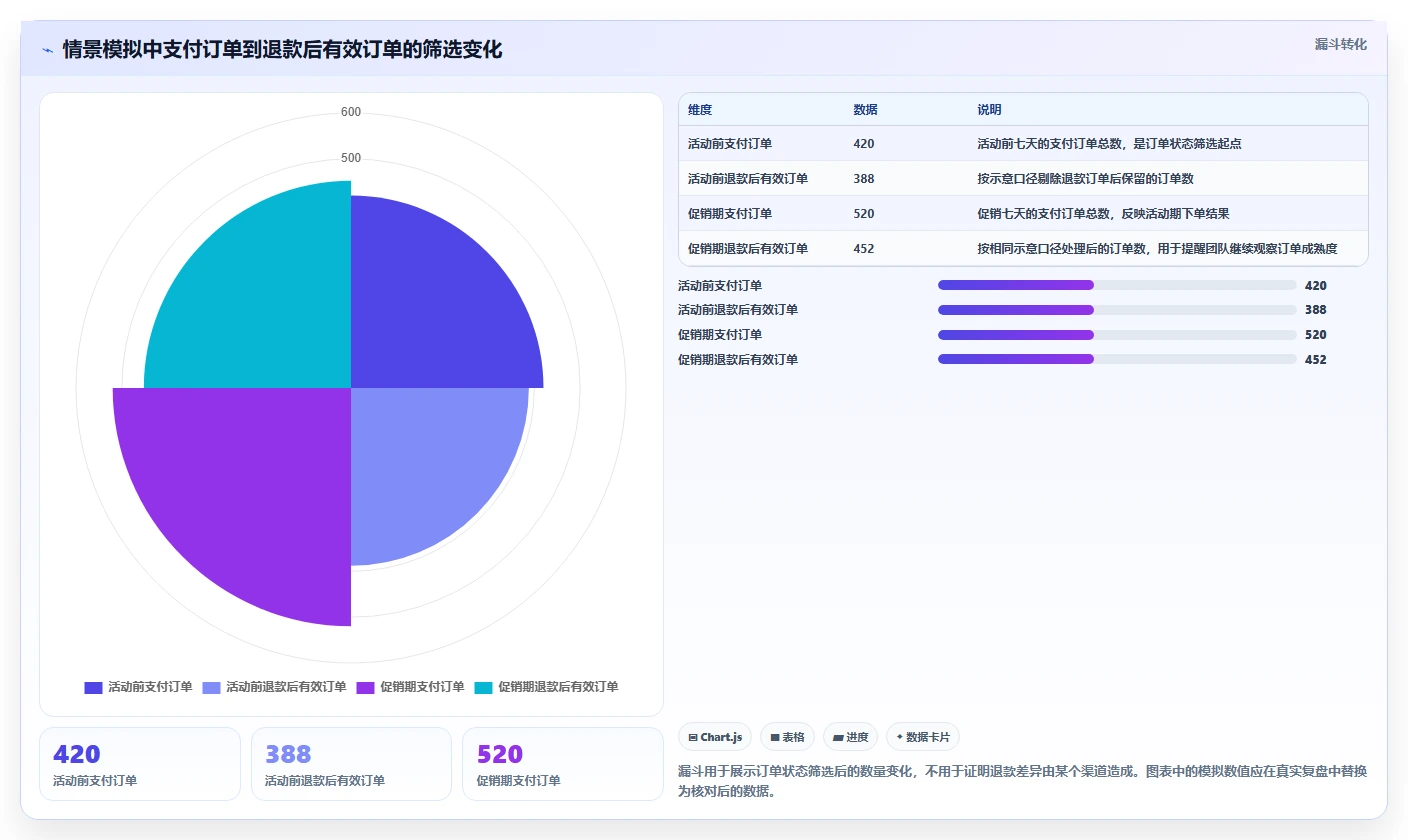Click the 500 axis tick label

click(x=351, y=158)
